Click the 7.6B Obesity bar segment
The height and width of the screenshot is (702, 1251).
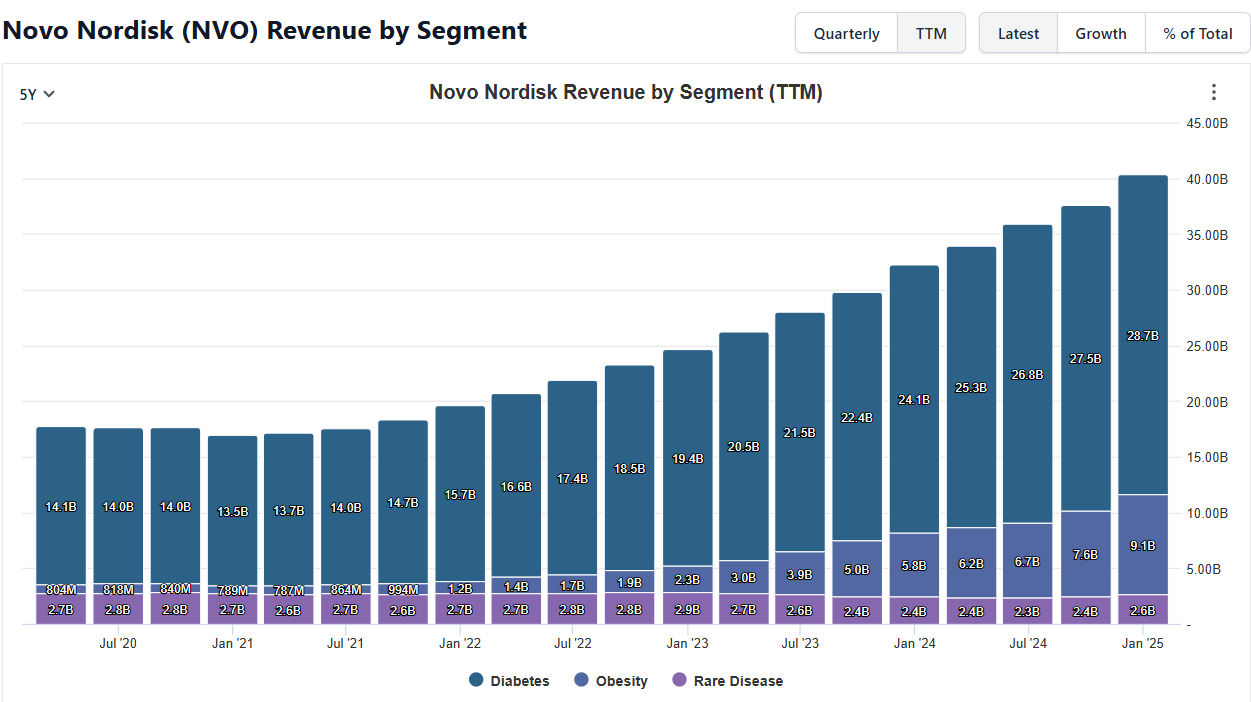1086,554
